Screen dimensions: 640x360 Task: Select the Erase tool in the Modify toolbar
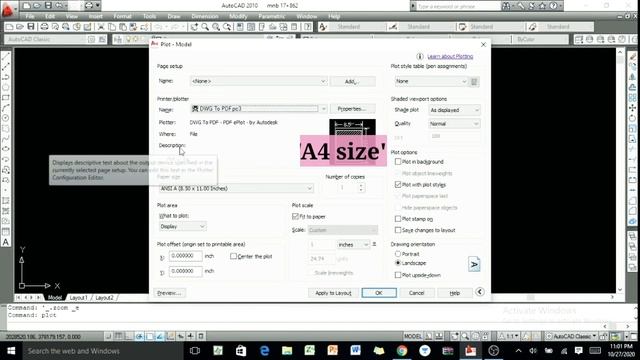(633, 56)
